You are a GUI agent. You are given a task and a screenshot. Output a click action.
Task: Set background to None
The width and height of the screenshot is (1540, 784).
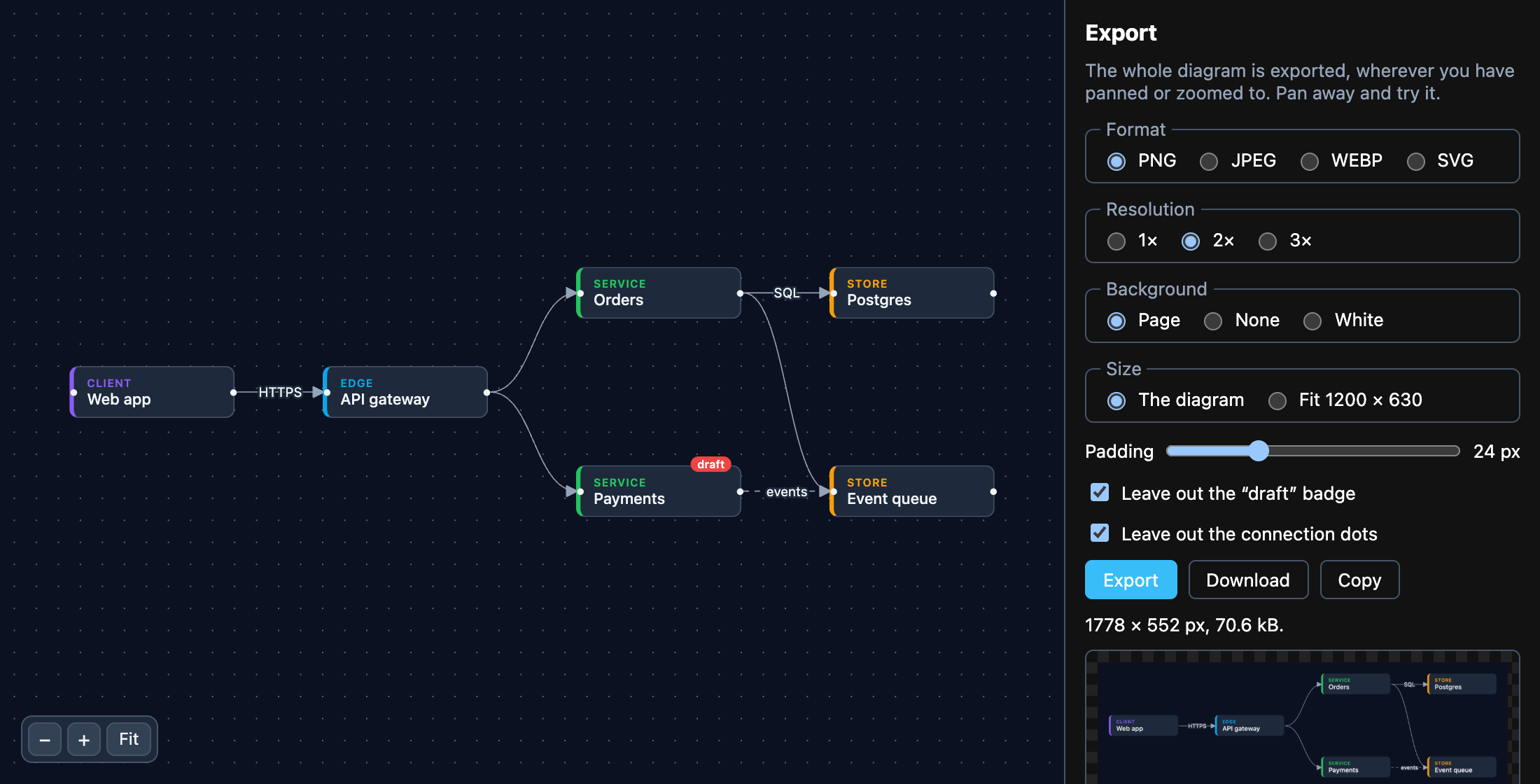[x=1213, y=321]
